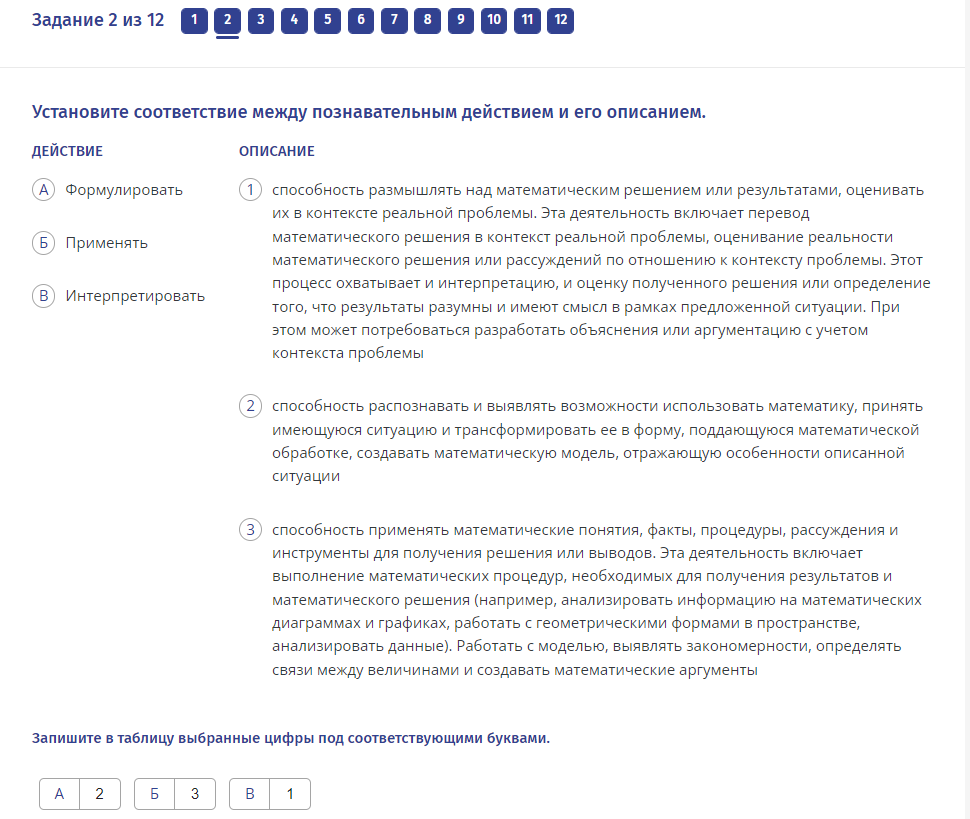
Task: Switch to task number 5
Action: click(328, 20)
